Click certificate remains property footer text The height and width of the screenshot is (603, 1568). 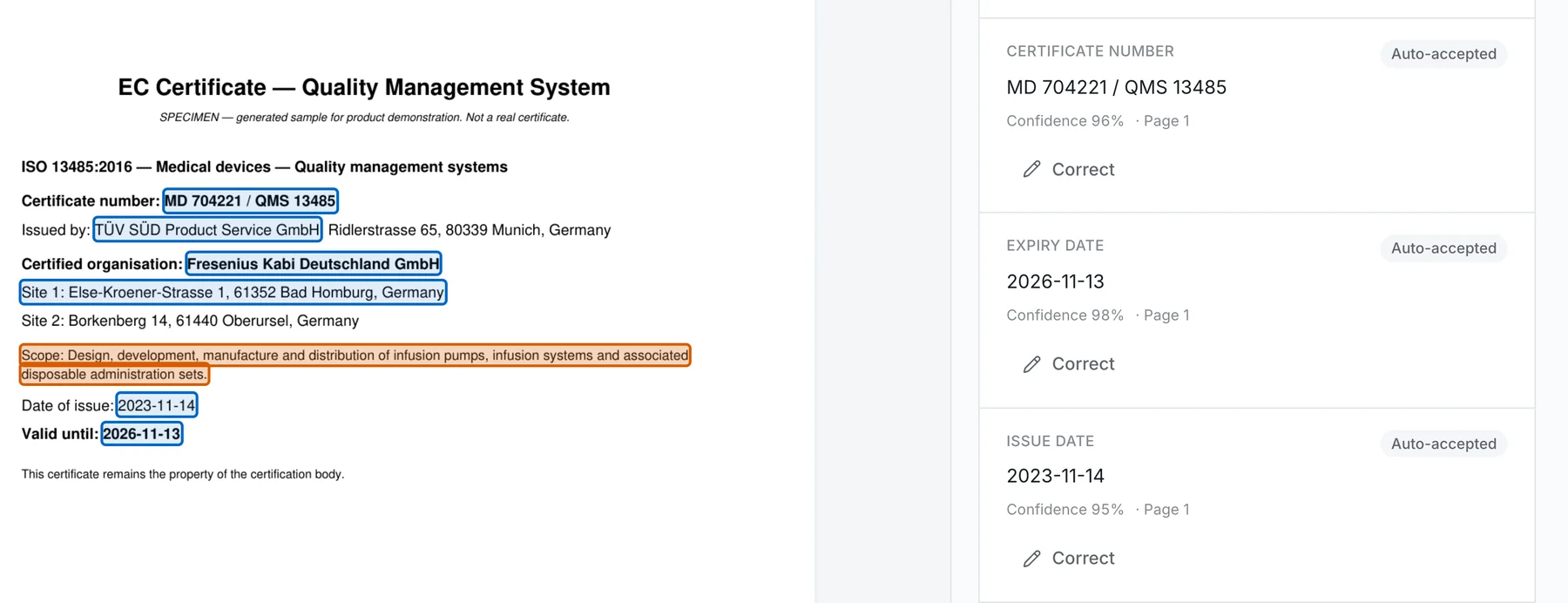point(183,474)
